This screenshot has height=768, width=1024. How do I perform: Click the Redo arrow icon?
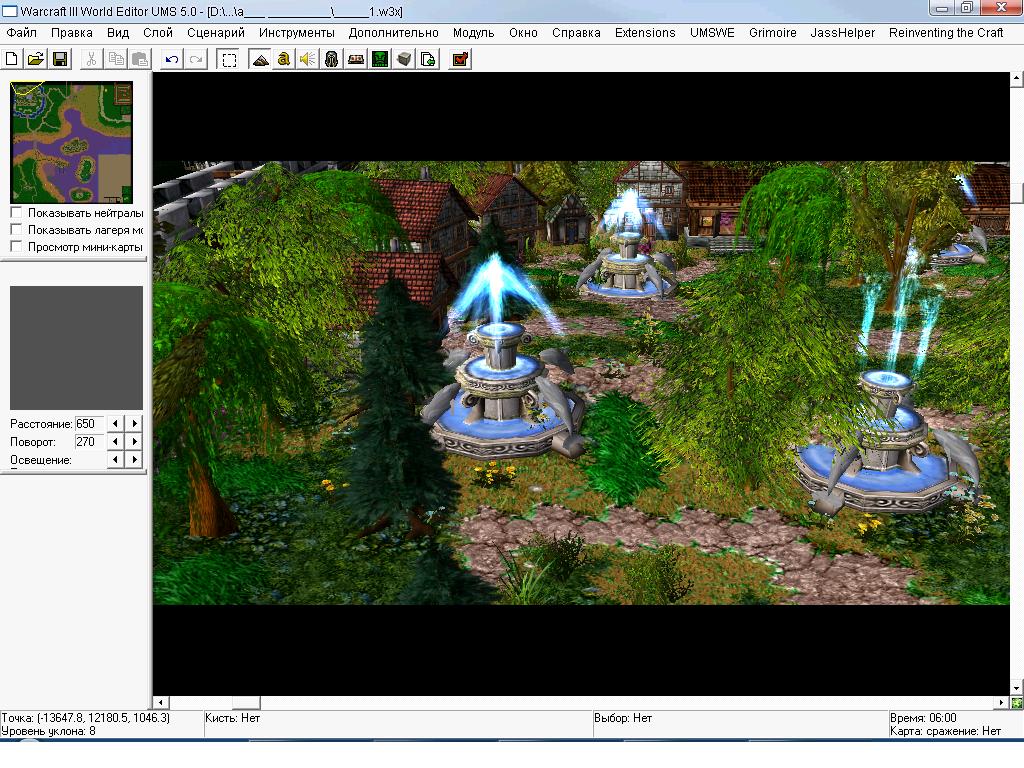(196, 59)
